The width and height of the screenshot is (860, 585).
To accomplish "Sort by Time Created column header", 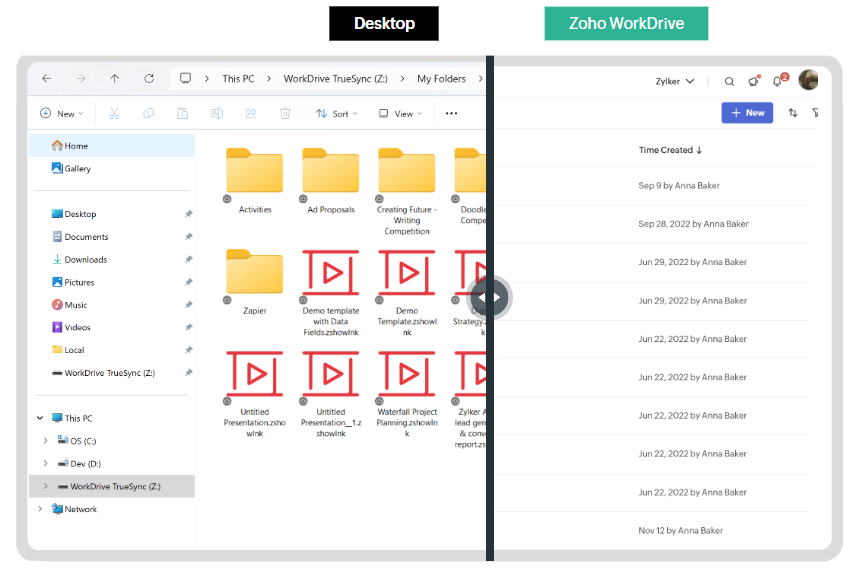I will point(670,150).
